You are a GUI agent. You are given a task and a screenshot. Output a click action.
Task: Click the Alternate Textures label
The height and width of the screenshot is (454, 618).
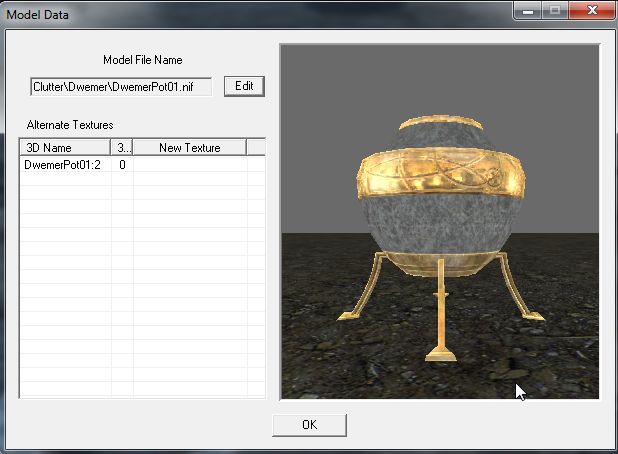pos(70,125)
